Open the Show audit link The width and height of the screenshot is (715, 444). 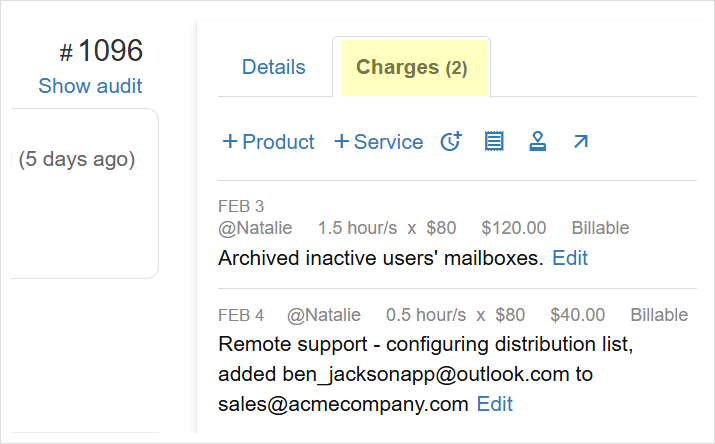(x=90, y=86)
